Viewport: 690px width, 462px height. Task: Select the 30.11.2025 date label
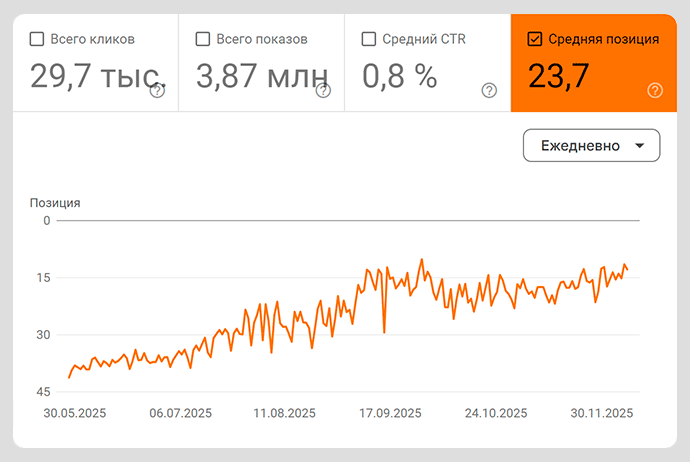602,412
